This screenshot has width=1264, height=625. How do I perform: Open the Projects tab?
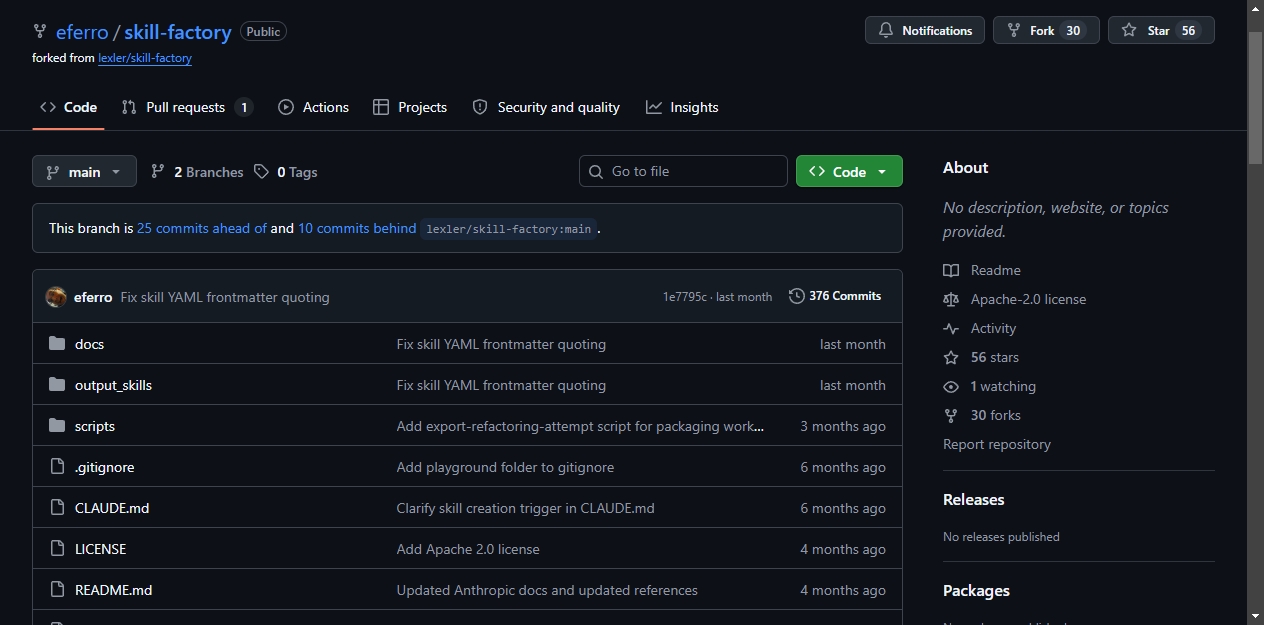point(410,107)
